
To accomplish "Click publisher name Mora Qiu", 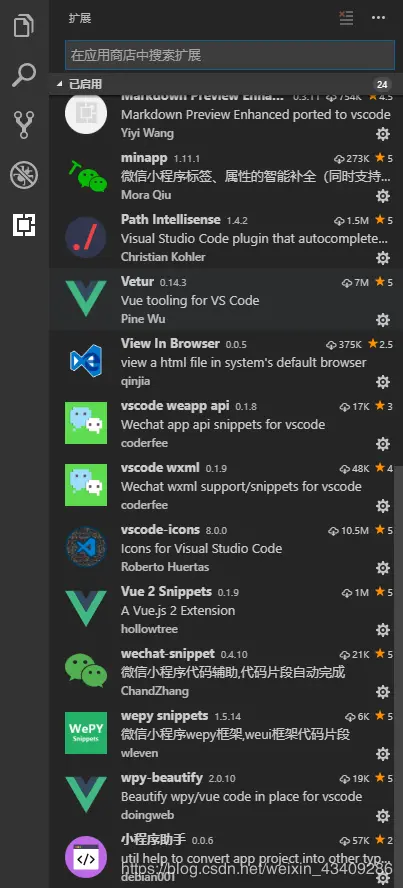I will click(x=145, y=195).
